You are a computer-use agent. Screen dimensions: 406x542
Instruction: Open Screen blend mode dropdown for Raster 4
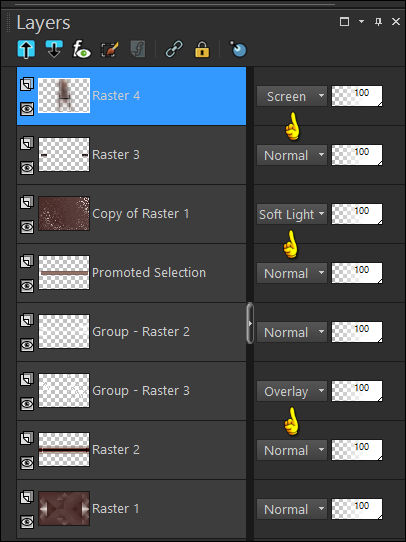coord(292,96)
